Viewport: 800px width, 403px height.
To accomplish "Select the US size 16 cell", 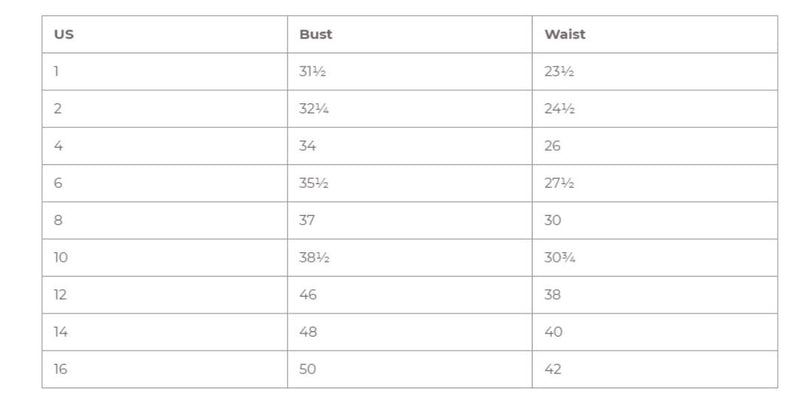I will 165,369.
